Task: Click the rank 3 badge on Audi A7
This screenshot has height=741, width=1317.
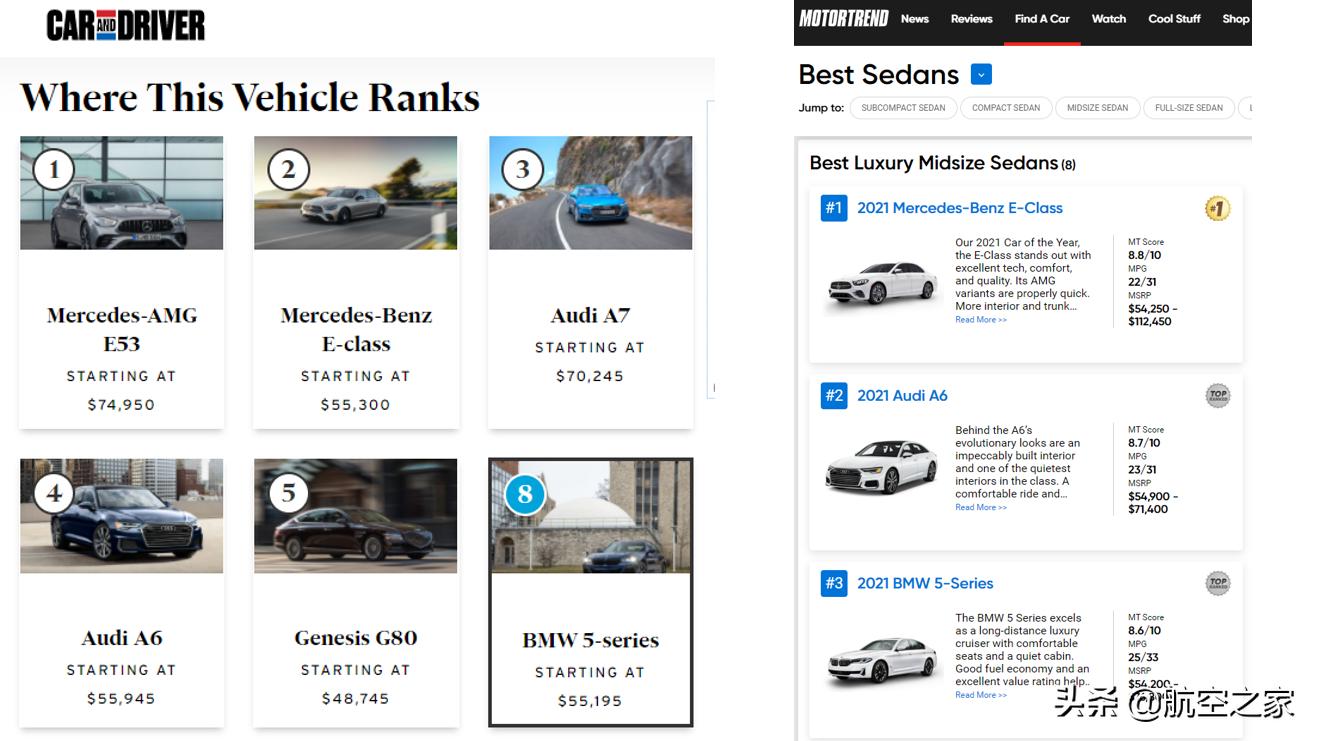Action: pos(522,170)
